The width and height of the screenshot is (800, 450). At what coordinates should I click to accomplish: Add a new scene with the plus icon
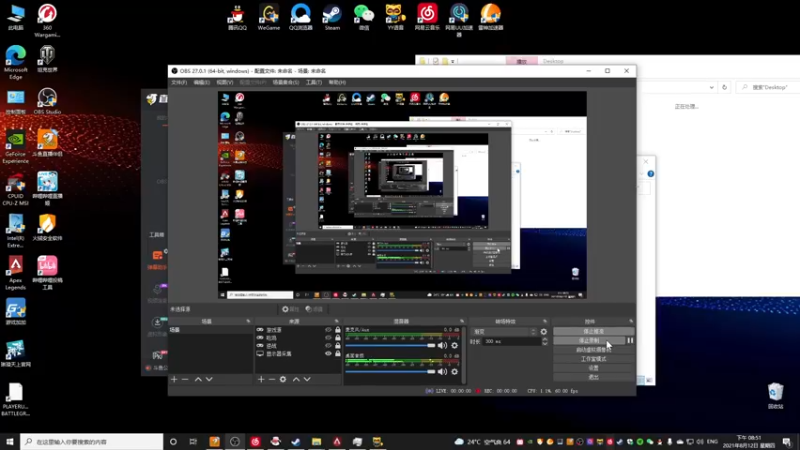point(174,379)
